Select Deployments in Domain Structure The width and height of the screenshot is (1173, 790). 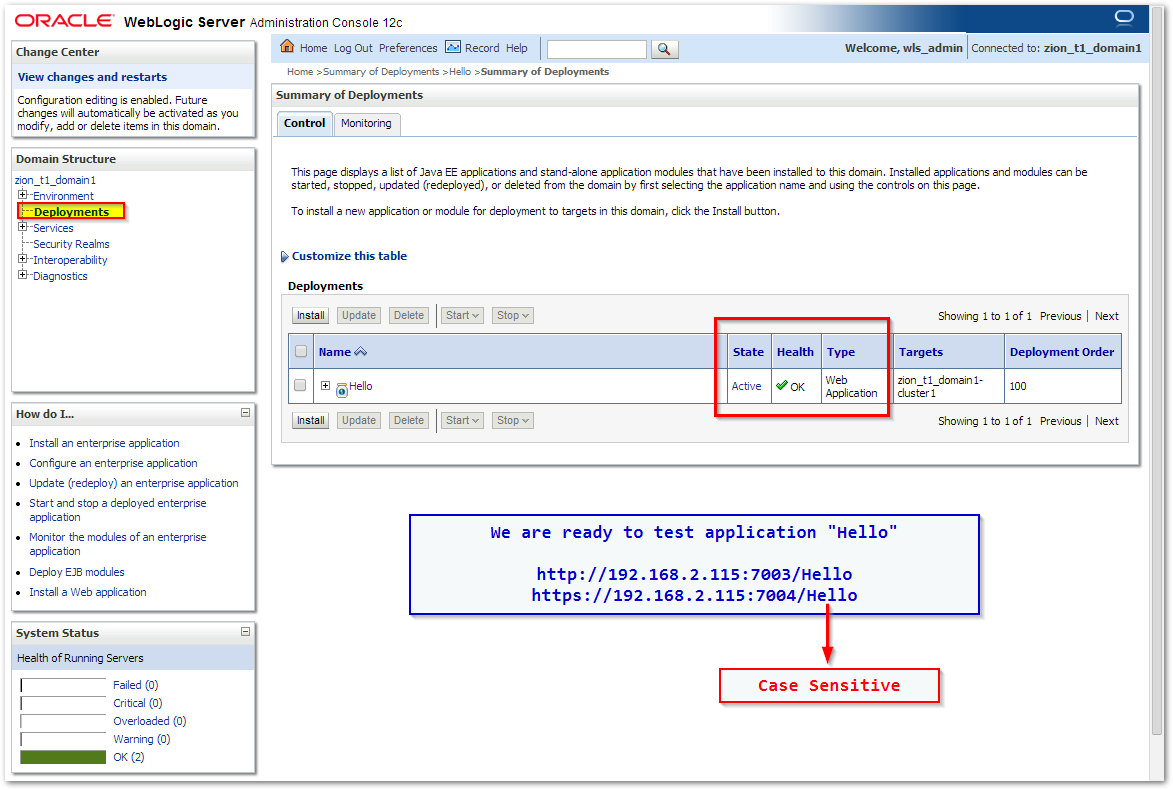(71, 212)
